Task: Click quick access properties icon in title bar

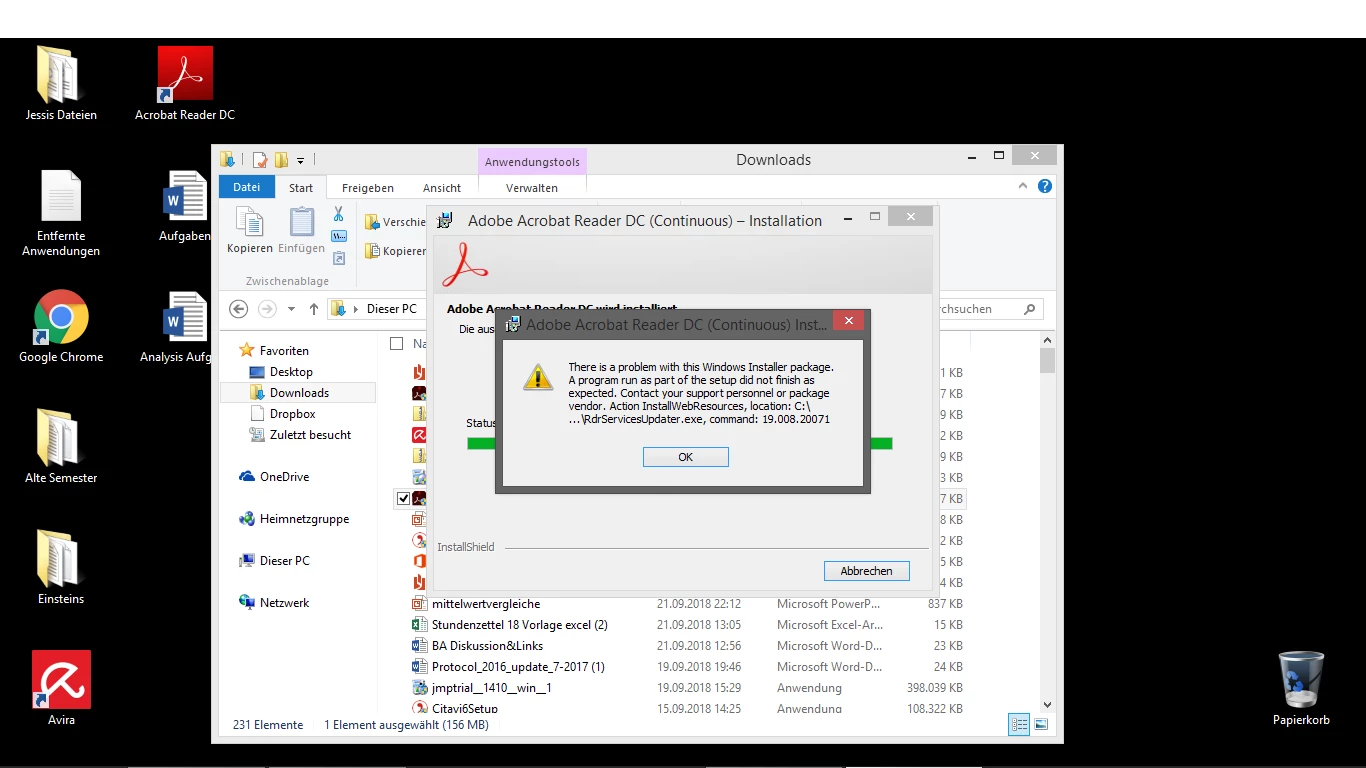Action: [260, 160]
